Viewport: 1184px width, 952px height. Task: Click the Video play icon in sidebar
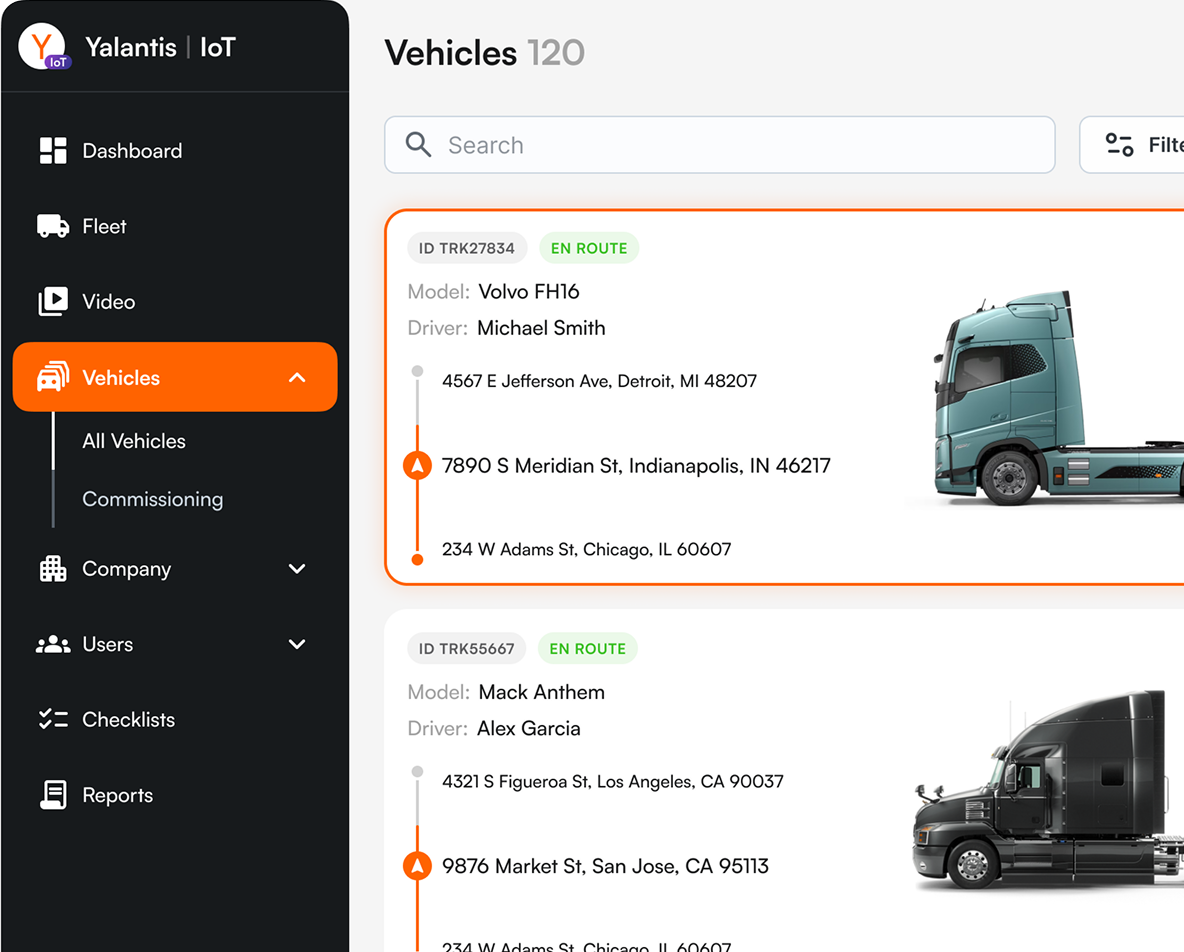[x=53, y=302]
